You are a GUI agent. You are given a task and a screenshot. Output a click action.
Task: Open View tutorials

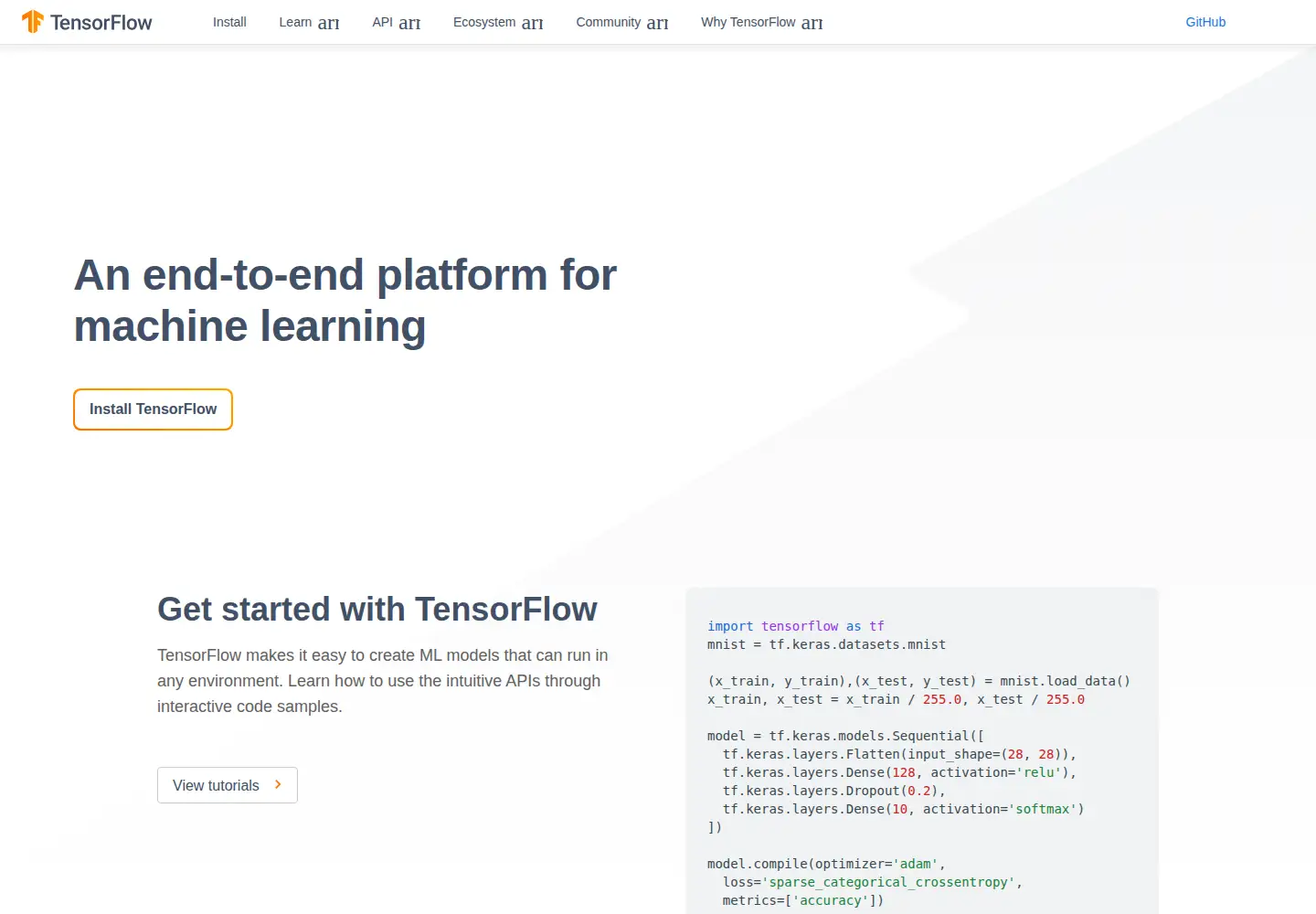click(228, 785)
